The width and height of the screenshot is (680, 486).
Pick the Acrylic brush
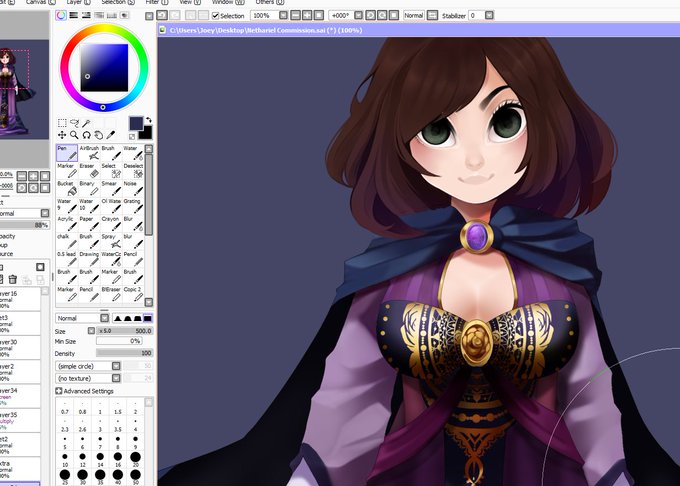[67, 223]
